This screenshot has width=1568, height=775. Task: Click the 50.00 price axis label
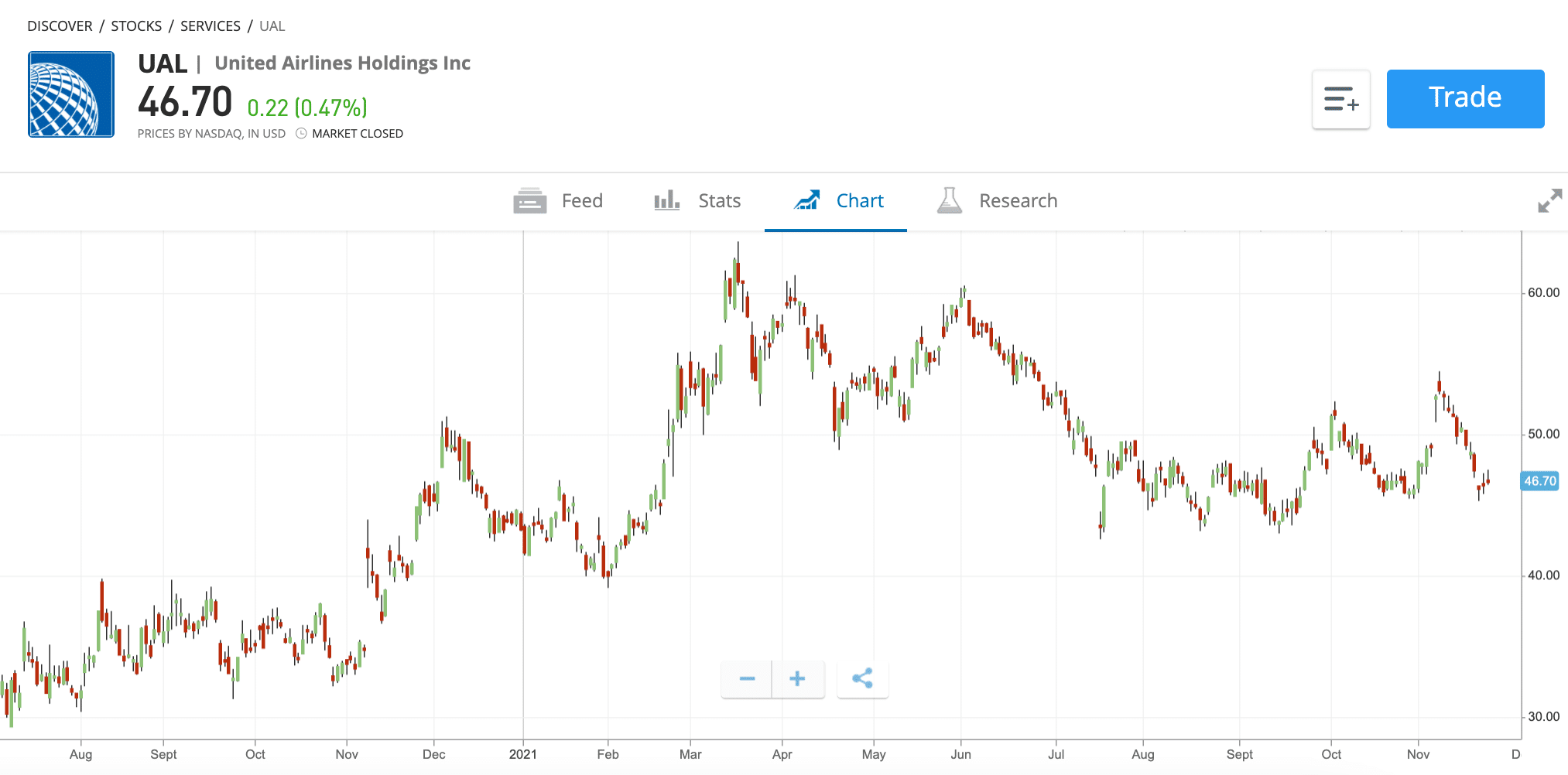(1543, 435)
